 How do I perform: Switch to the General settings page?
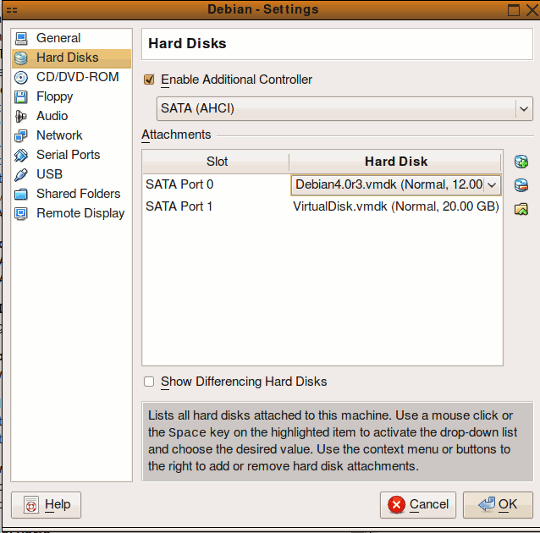[x=72, y=38]
